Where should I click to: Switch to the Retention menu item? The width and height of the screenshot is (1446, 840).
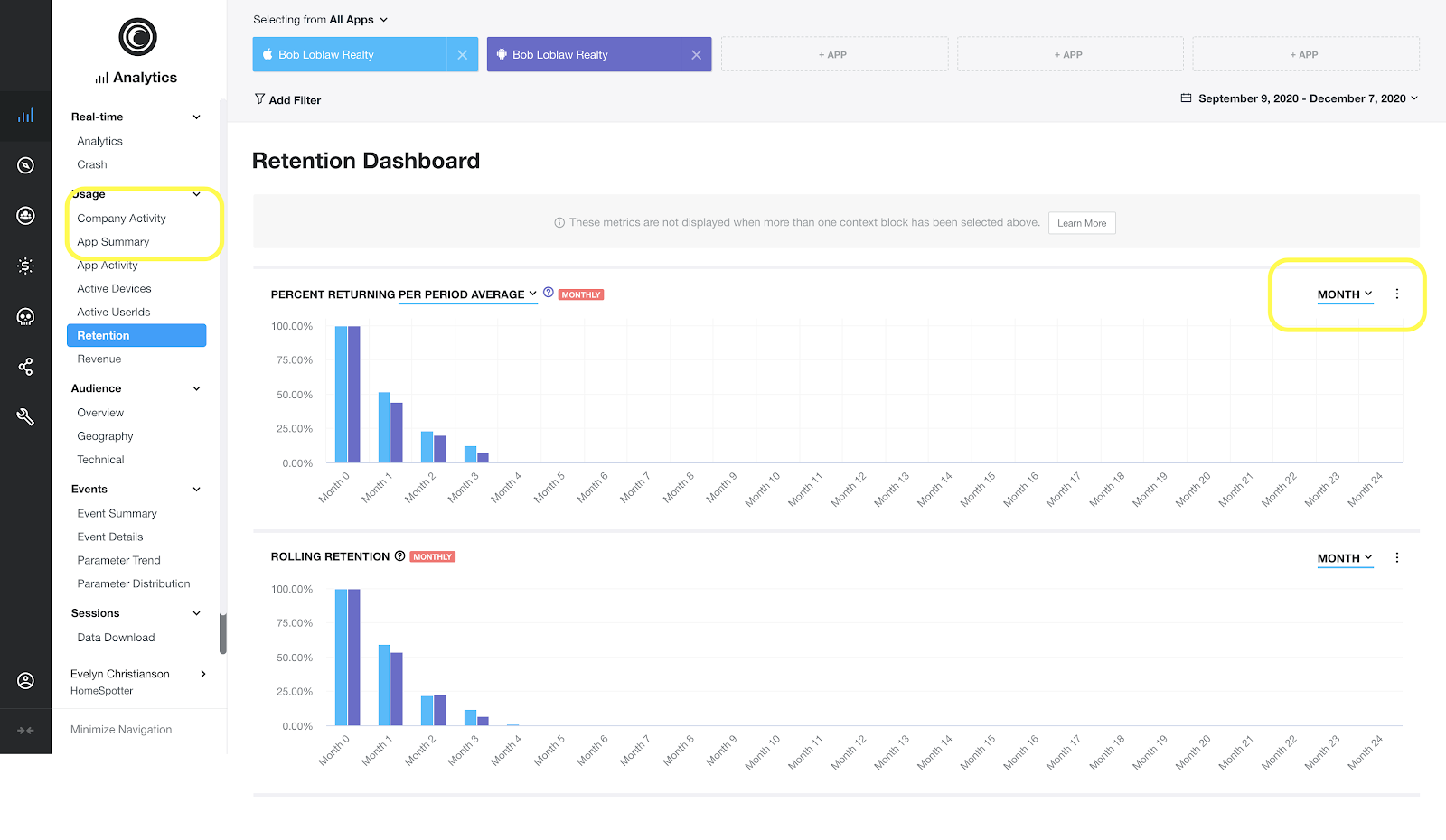(102, 335)
